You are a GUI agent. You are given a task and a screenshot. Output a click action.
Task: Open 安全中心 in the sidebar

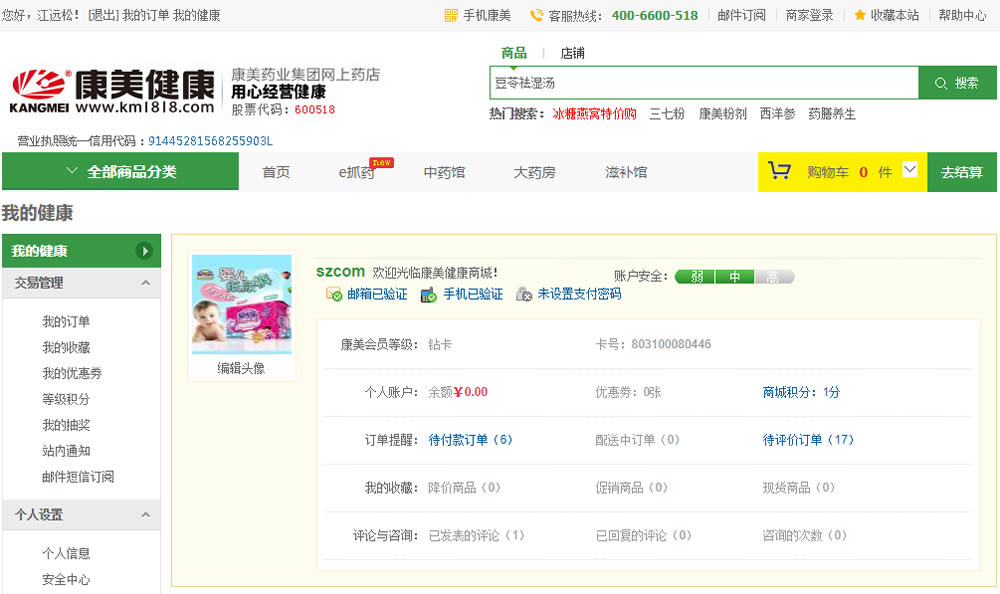pyautogui.click(x=66, y=579)
